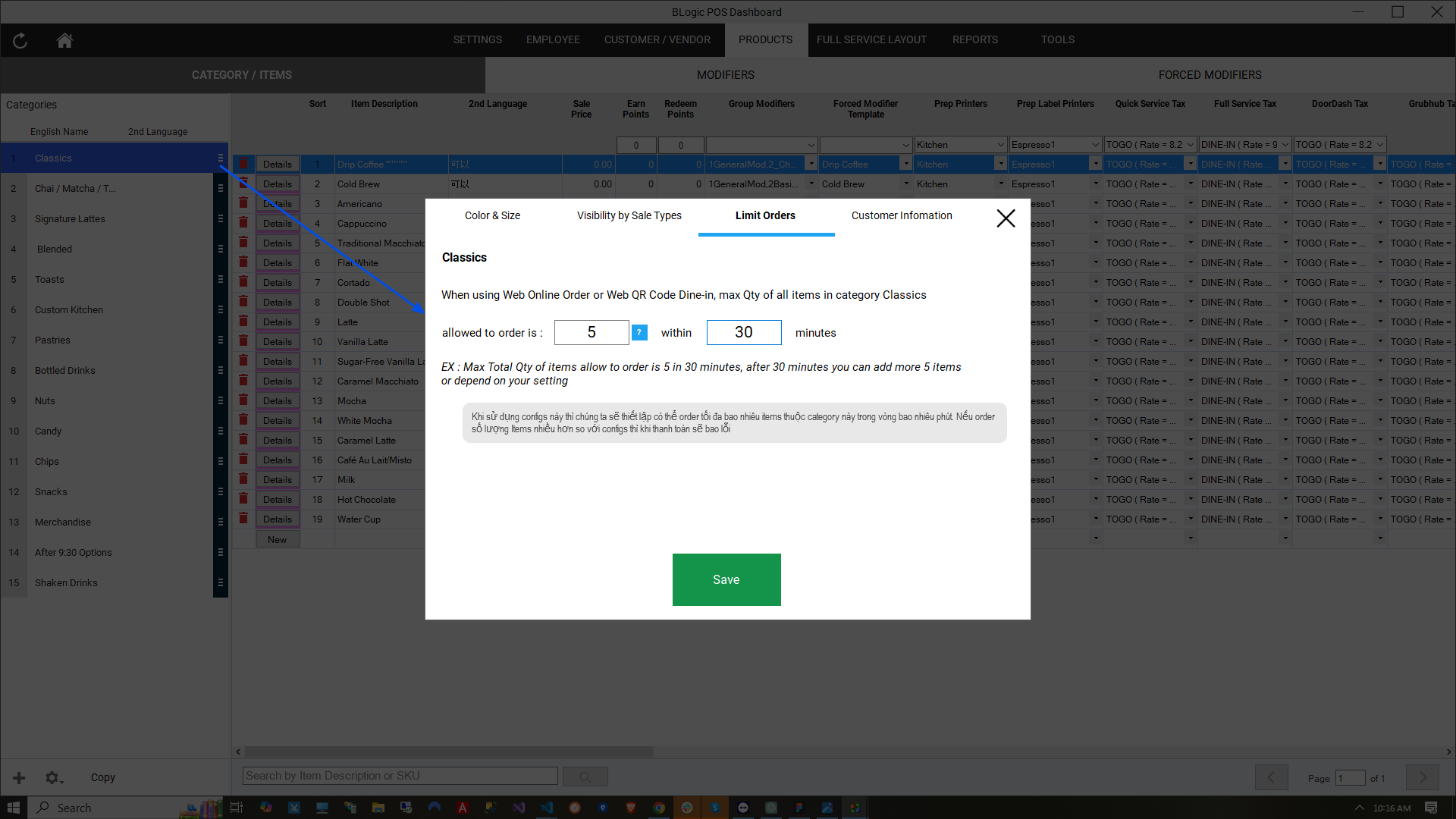
Task: Open the Color & Size tab
Action: (x=492, y=215)
